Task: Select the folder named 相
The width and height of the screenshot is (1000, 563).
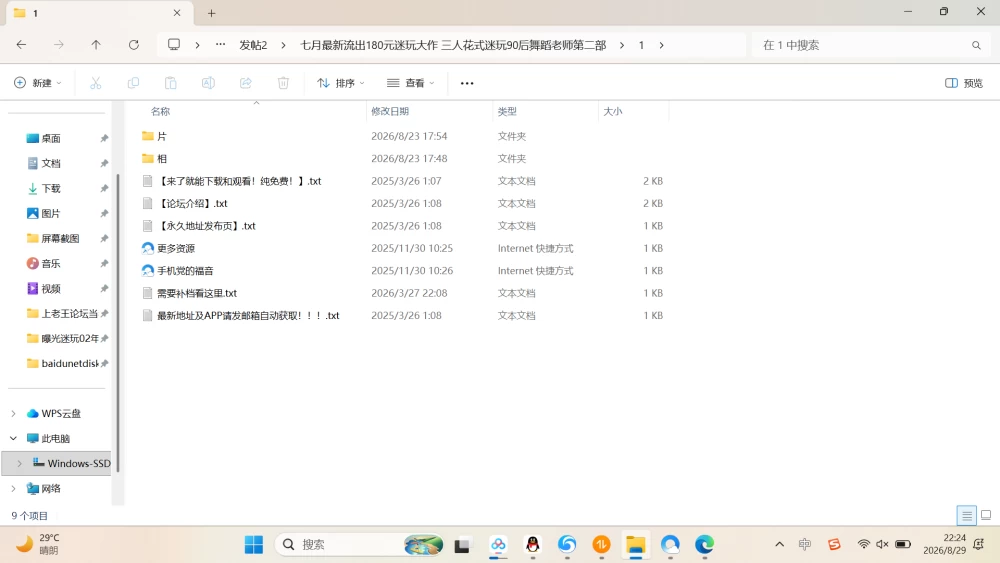Action: coord(161,158)
